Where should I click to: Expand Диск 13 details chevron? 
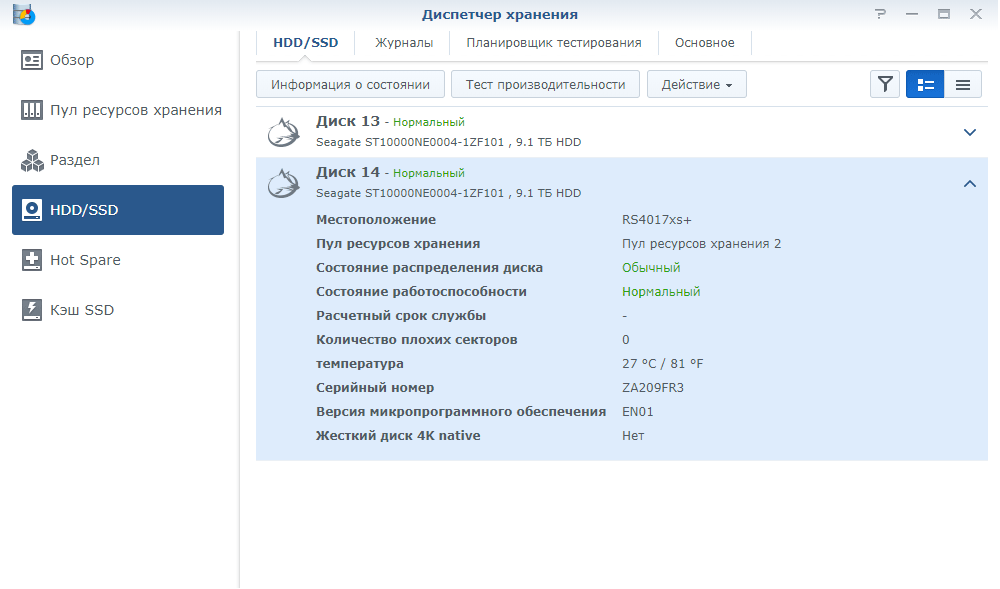coord(969,132)
